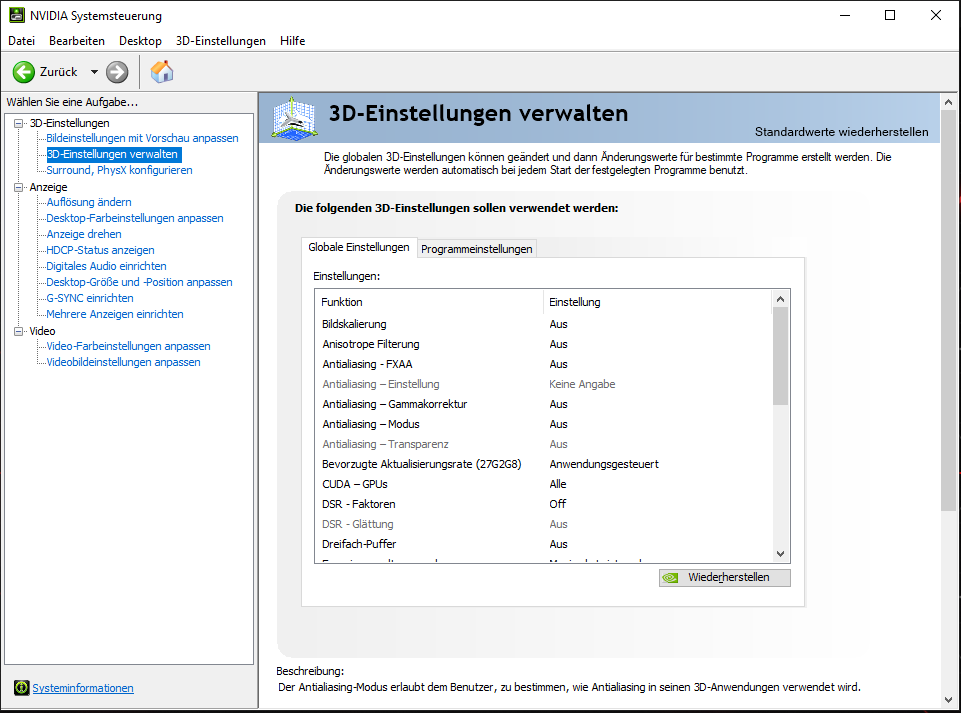961x713 pixels.
Task: Open Digitales Audio einrichten
Action: click(x=107, y=265)
